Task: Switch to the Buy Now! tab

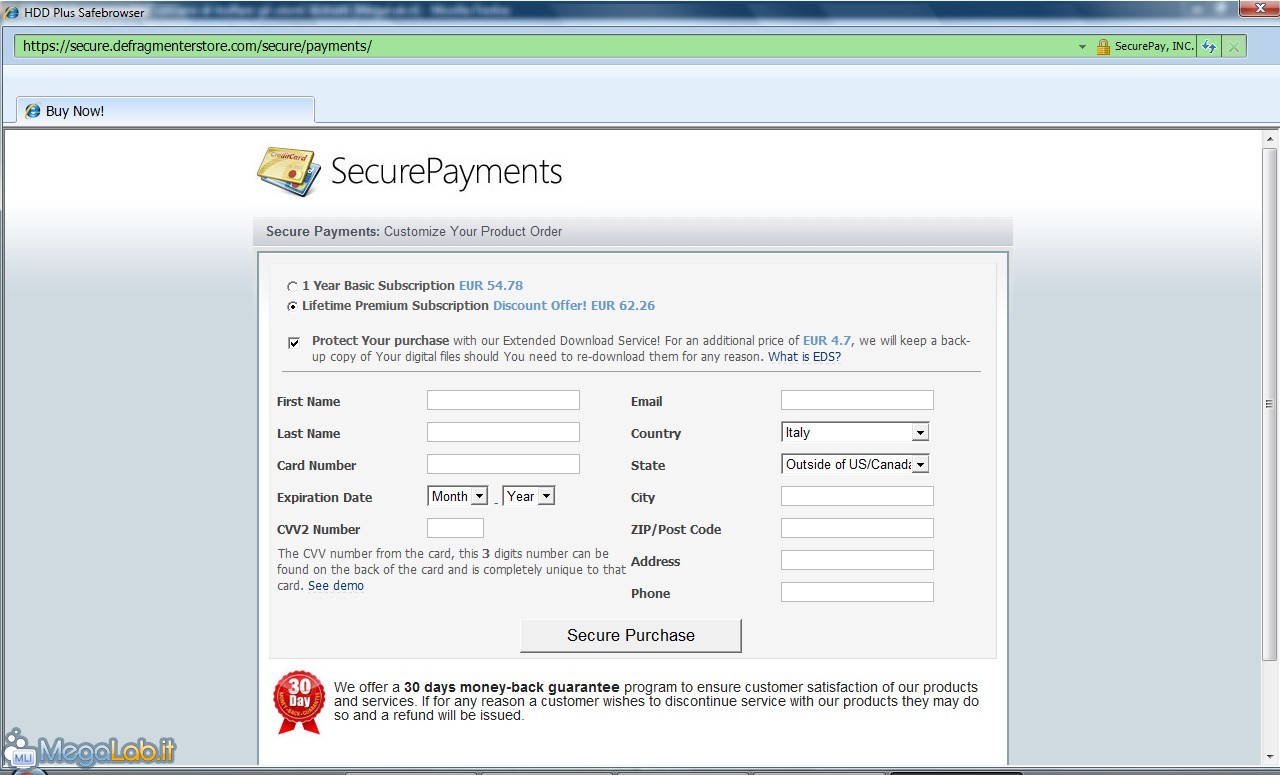Action: (x=165, y=110)
